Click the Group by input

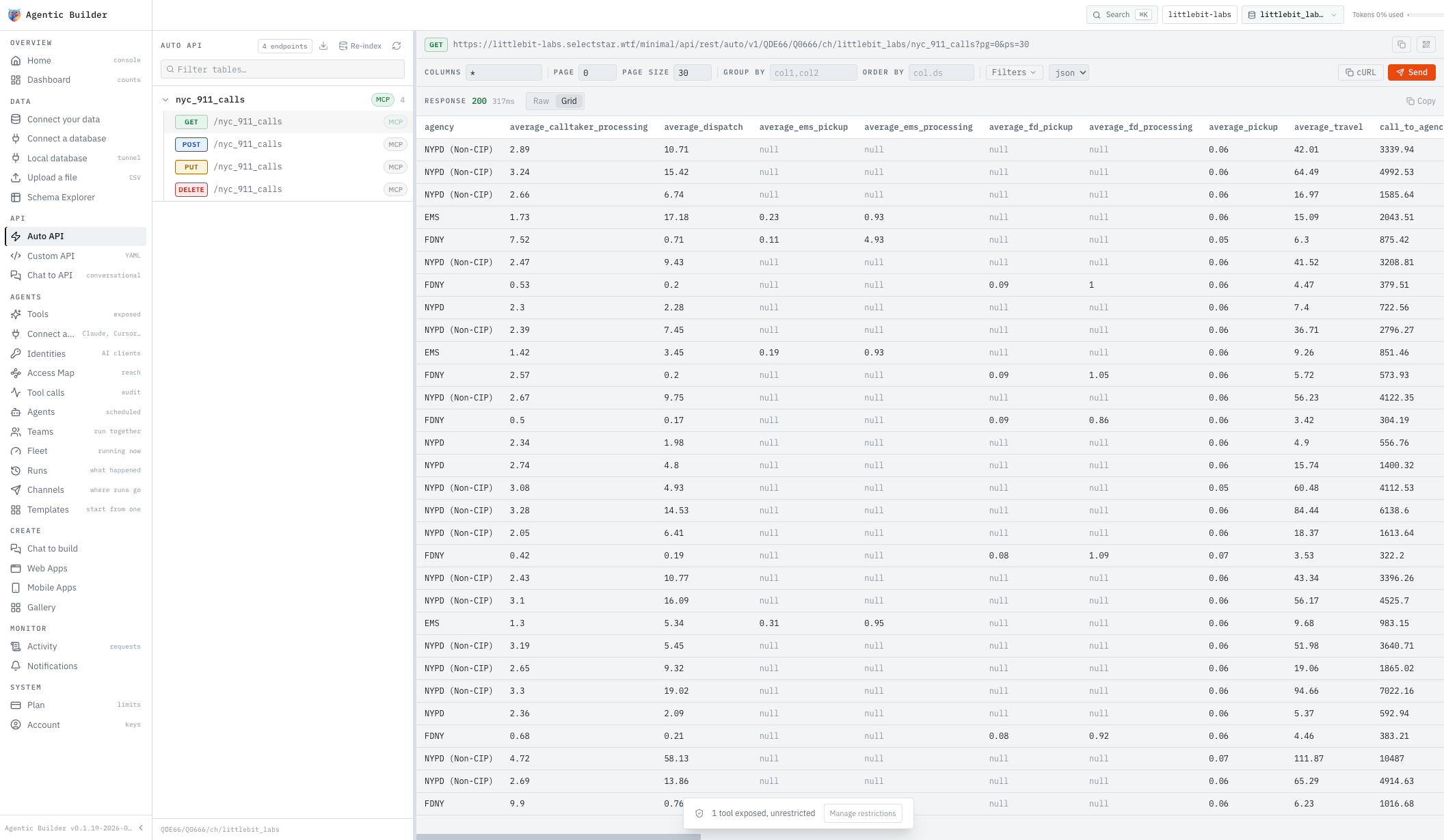(x=814, y=72)
